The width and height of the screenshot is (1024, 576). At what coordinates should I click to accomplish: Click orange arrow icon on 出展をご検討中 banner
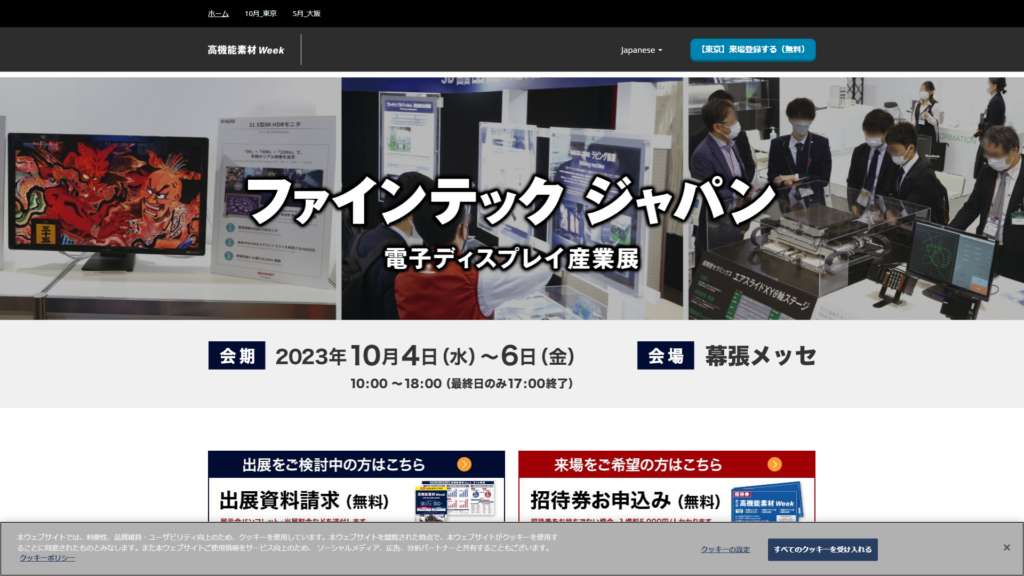(x=464, y=464)
